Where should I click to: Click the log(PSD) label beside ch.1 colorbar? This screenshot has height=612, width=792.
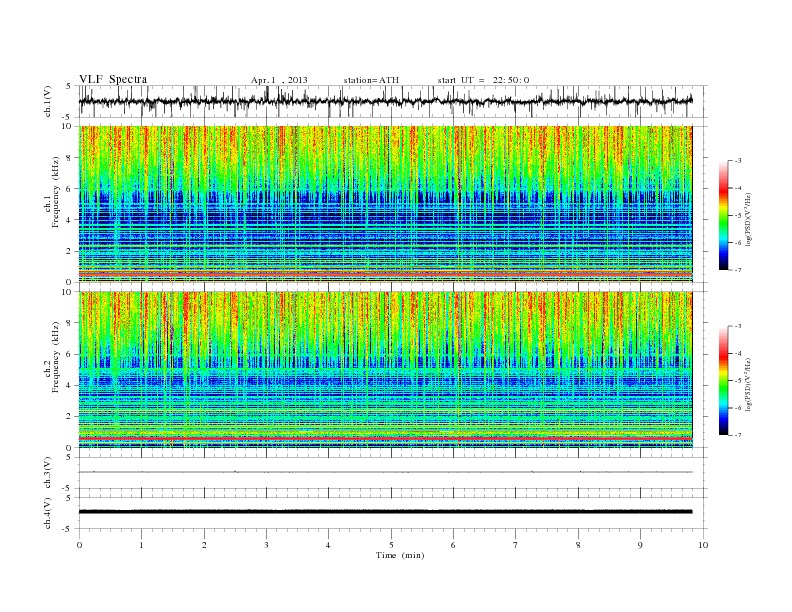pyautogui.click(x=749, y=219)
